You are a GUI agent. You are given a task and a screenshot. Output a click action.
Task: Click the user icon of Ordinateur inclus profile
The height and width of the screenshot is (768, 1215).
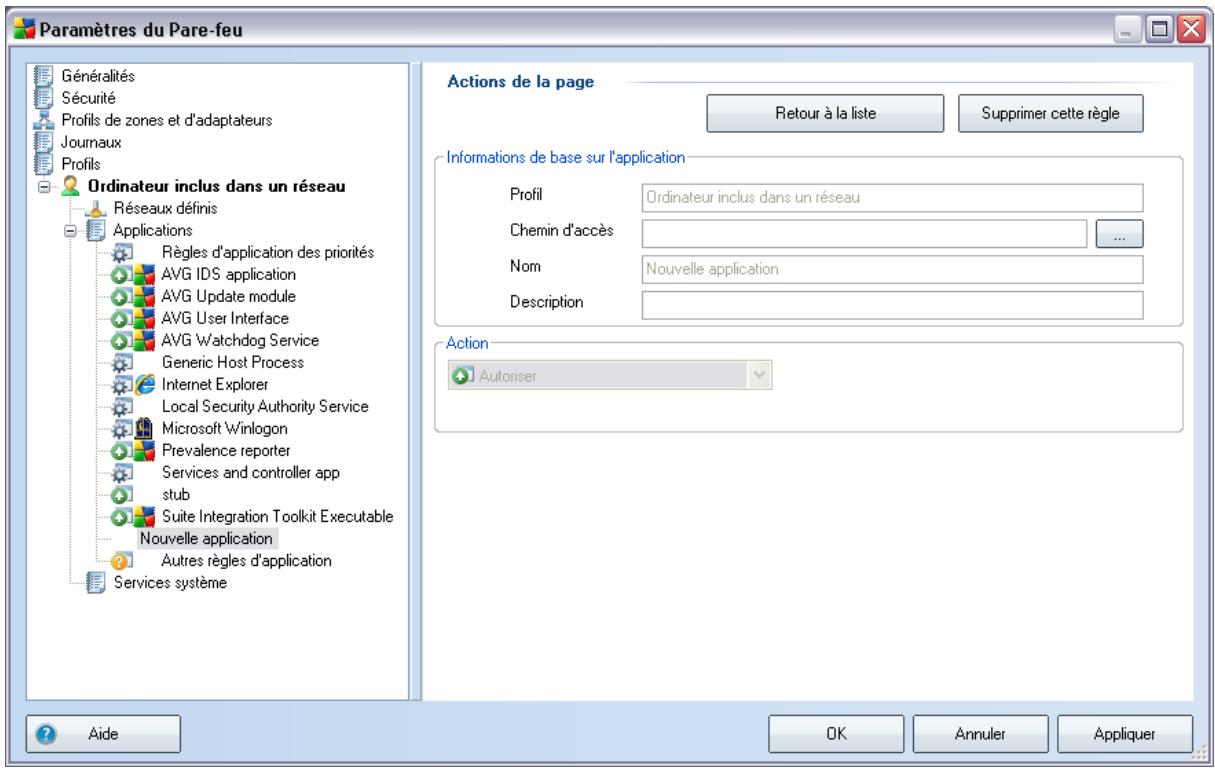click(70, 186)
